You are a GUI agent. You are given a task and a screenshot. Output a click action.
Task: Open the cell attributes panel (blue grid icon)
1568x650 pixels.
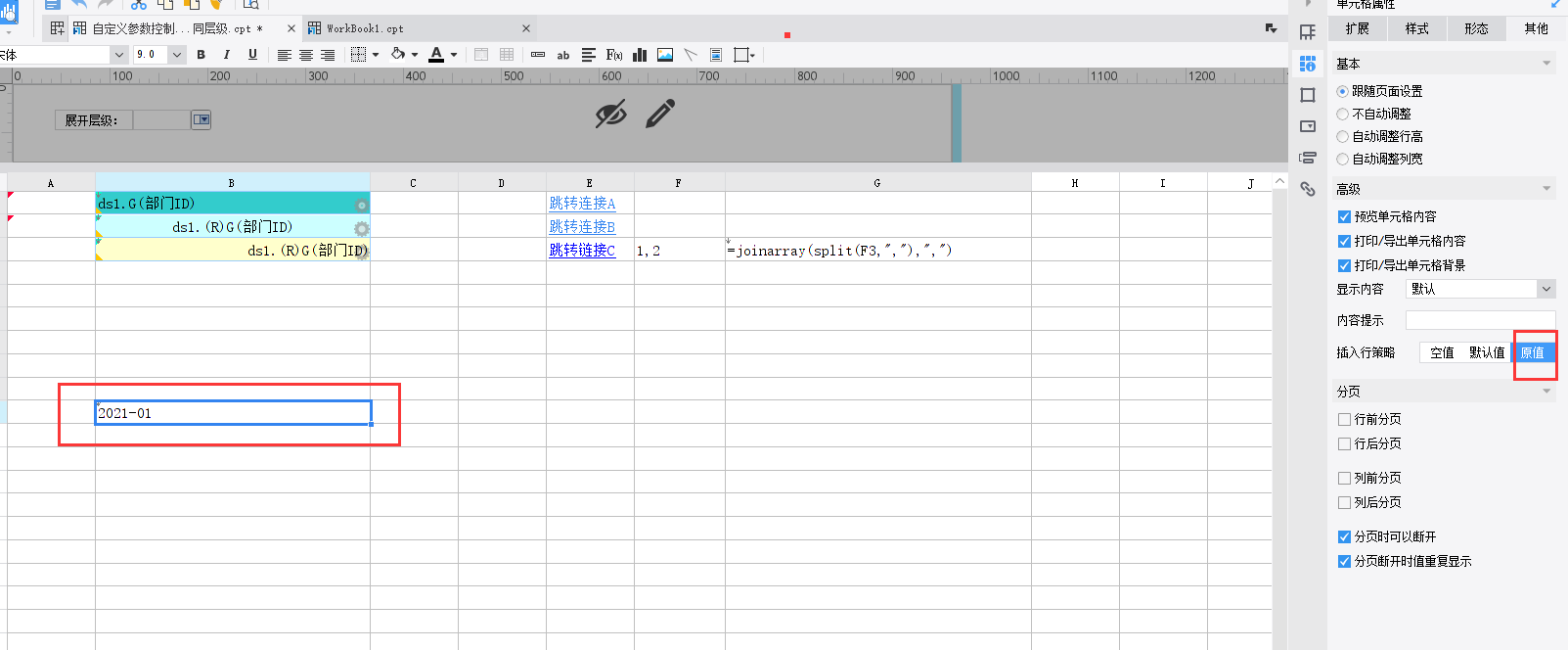1308,64
